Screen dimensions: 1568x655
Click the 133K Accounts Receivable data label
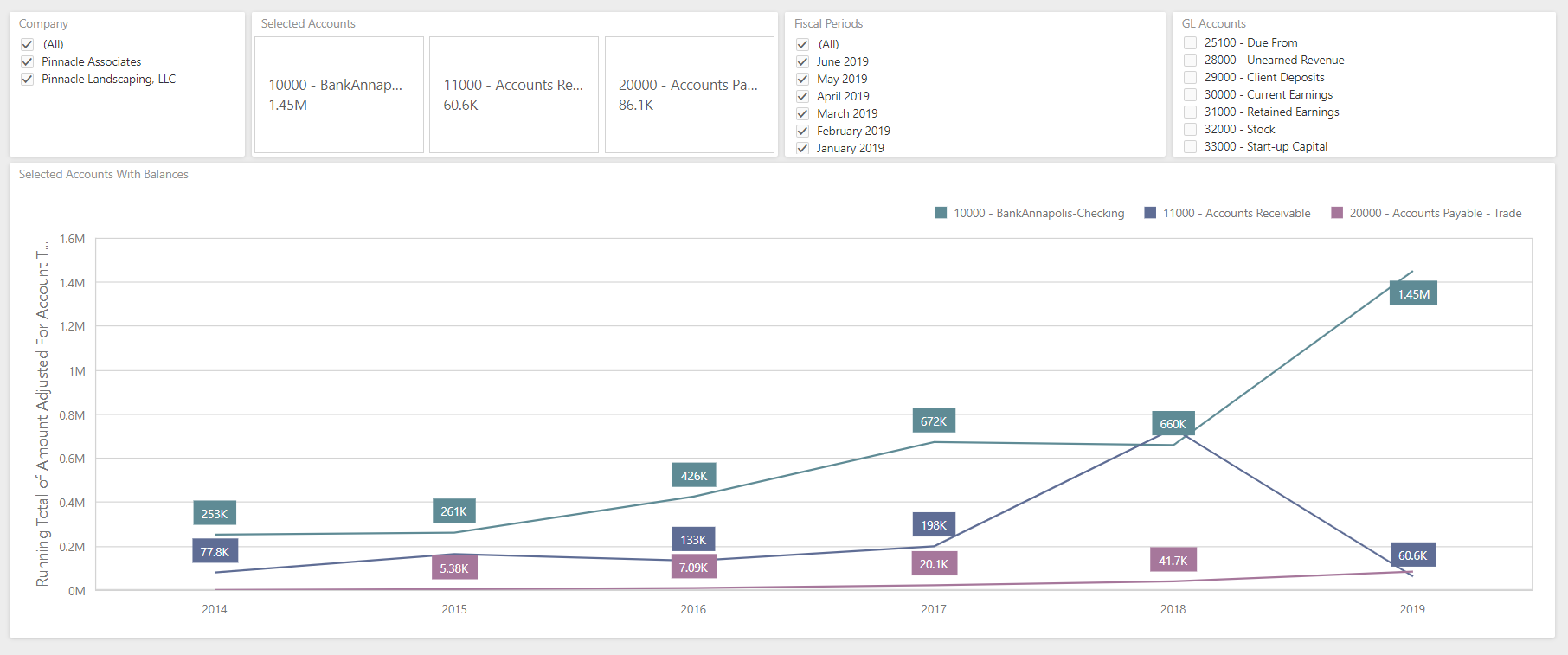(693, 540)
